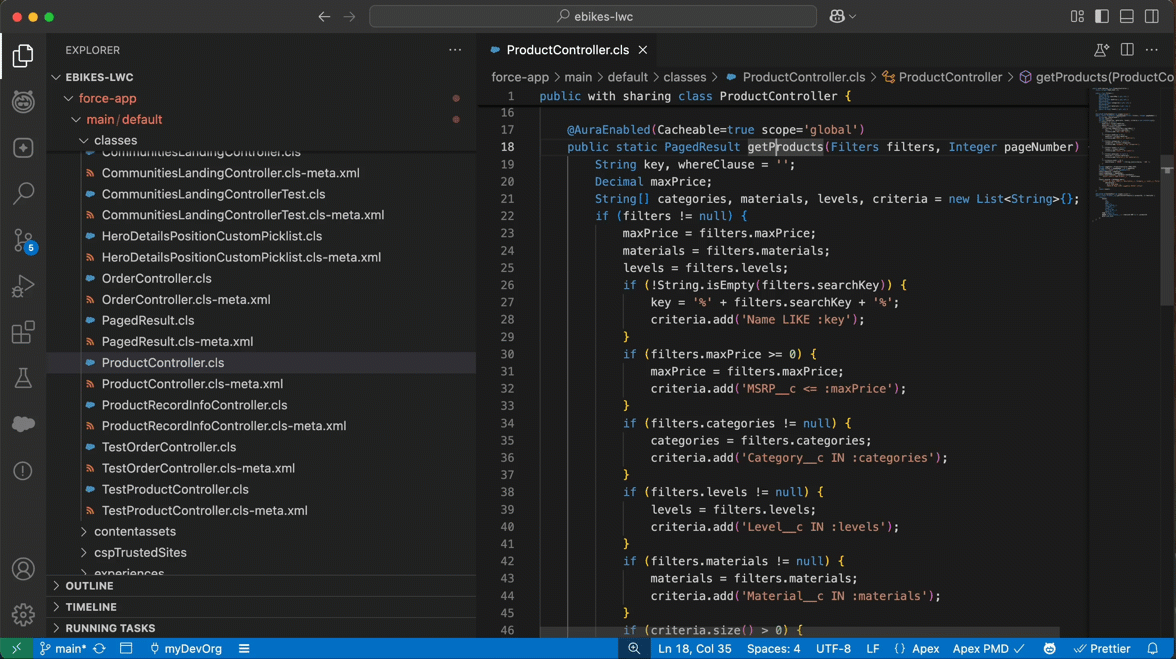Toggle the bottom panel
The width and height of the screenshot is (1176, 659).
[x=1126, y=16]
